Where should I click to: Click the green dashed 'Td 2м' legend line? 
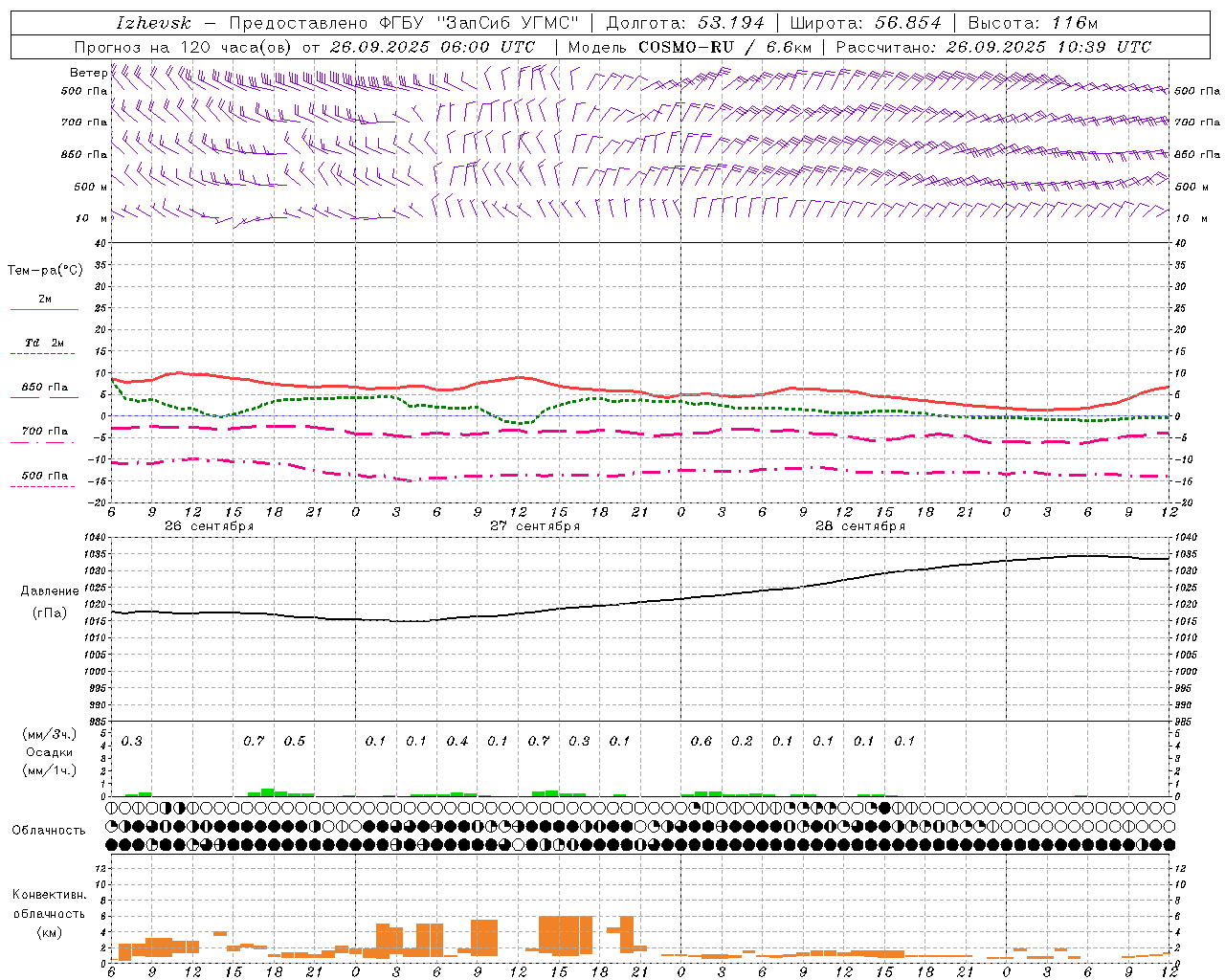(x=42, y=354)
